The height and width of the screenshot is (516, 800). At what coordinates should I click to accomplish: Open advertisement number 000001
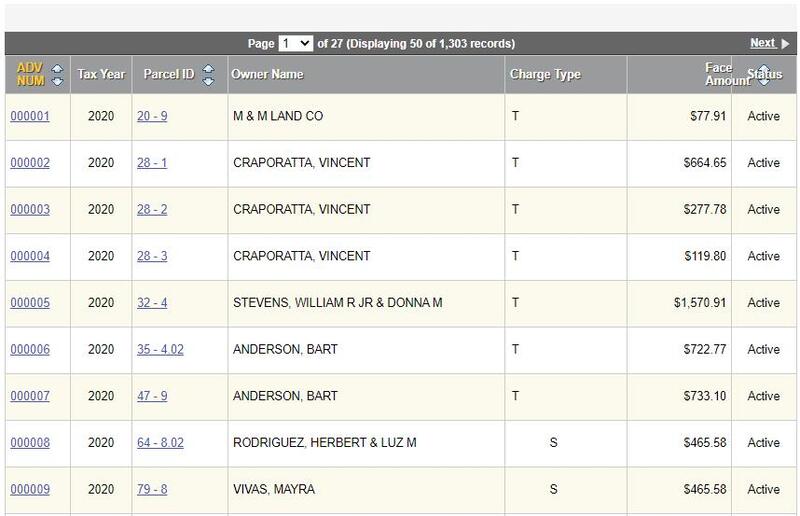click(30, 117)
